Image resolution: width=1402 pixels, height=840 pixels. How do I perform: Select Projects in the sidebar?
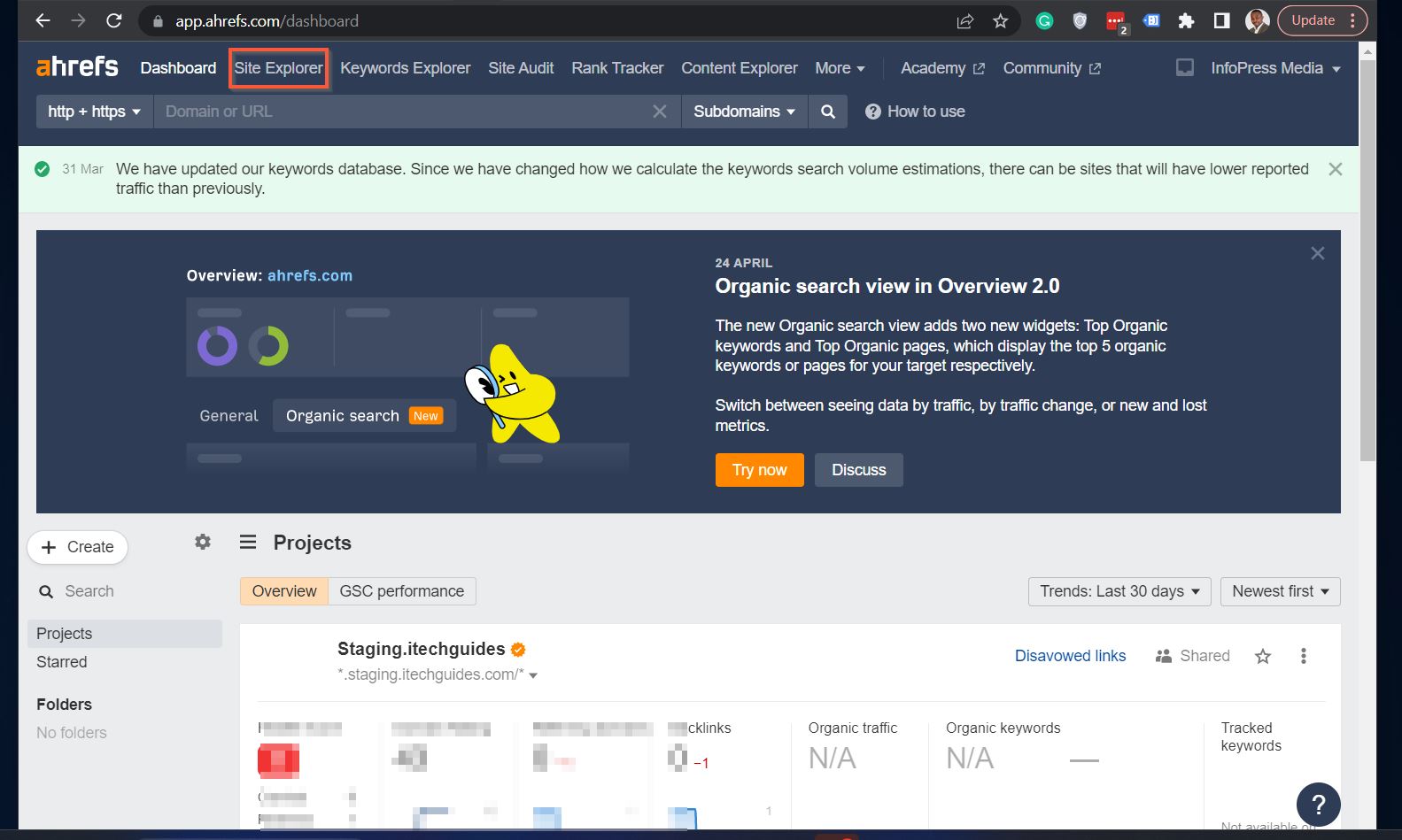click(125, 634)
